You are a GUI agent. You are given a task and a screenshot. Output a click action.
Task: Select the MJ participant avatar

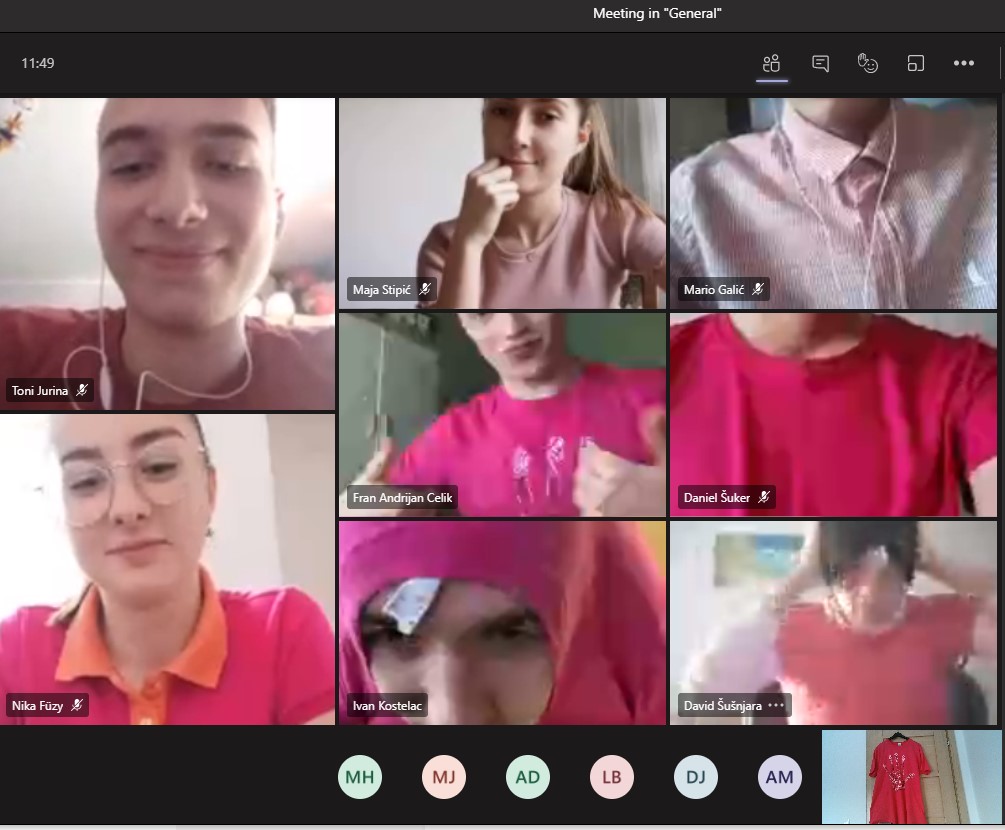pos(444,777)
